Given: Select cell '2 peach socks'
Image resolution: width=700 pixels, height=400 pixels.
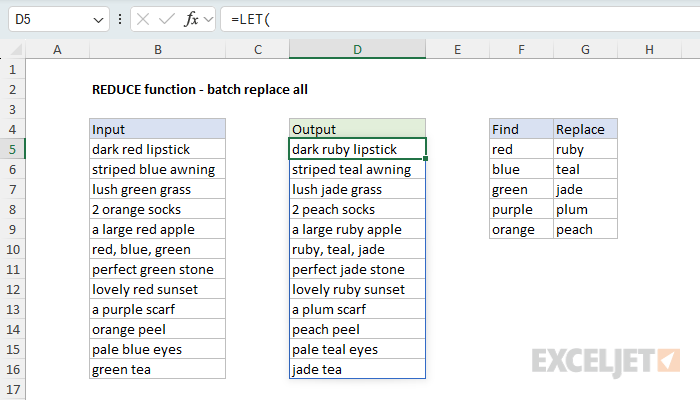Looking at the screenshot, I should pyautogui.click(x=358, y=209).
